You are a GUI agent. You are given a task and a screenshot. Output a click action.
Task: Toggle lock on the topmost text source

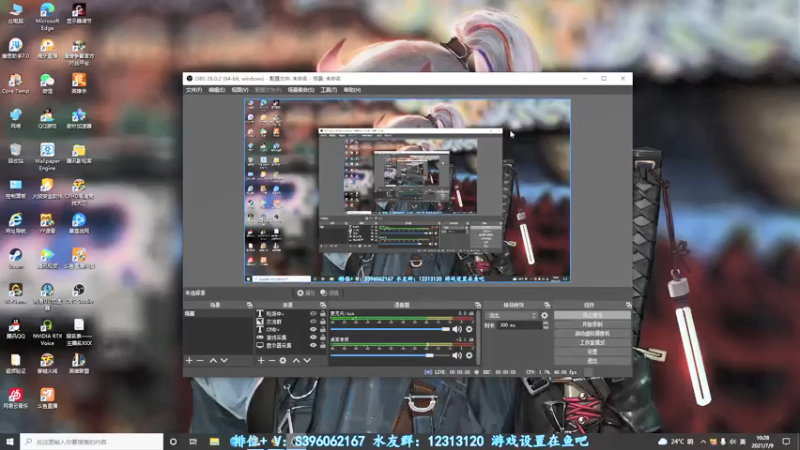click(x=322, y=314)
